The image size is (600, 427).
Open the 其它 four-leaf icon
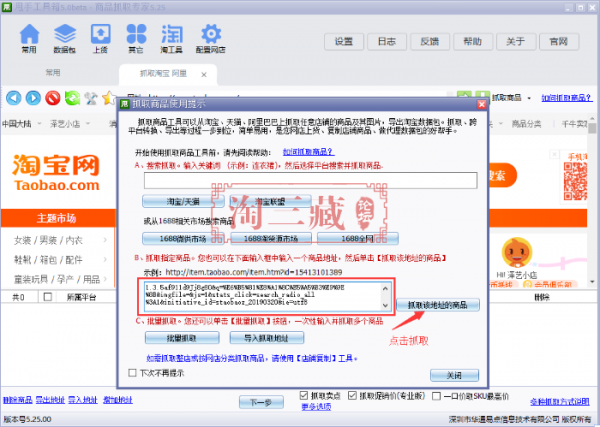136,38
